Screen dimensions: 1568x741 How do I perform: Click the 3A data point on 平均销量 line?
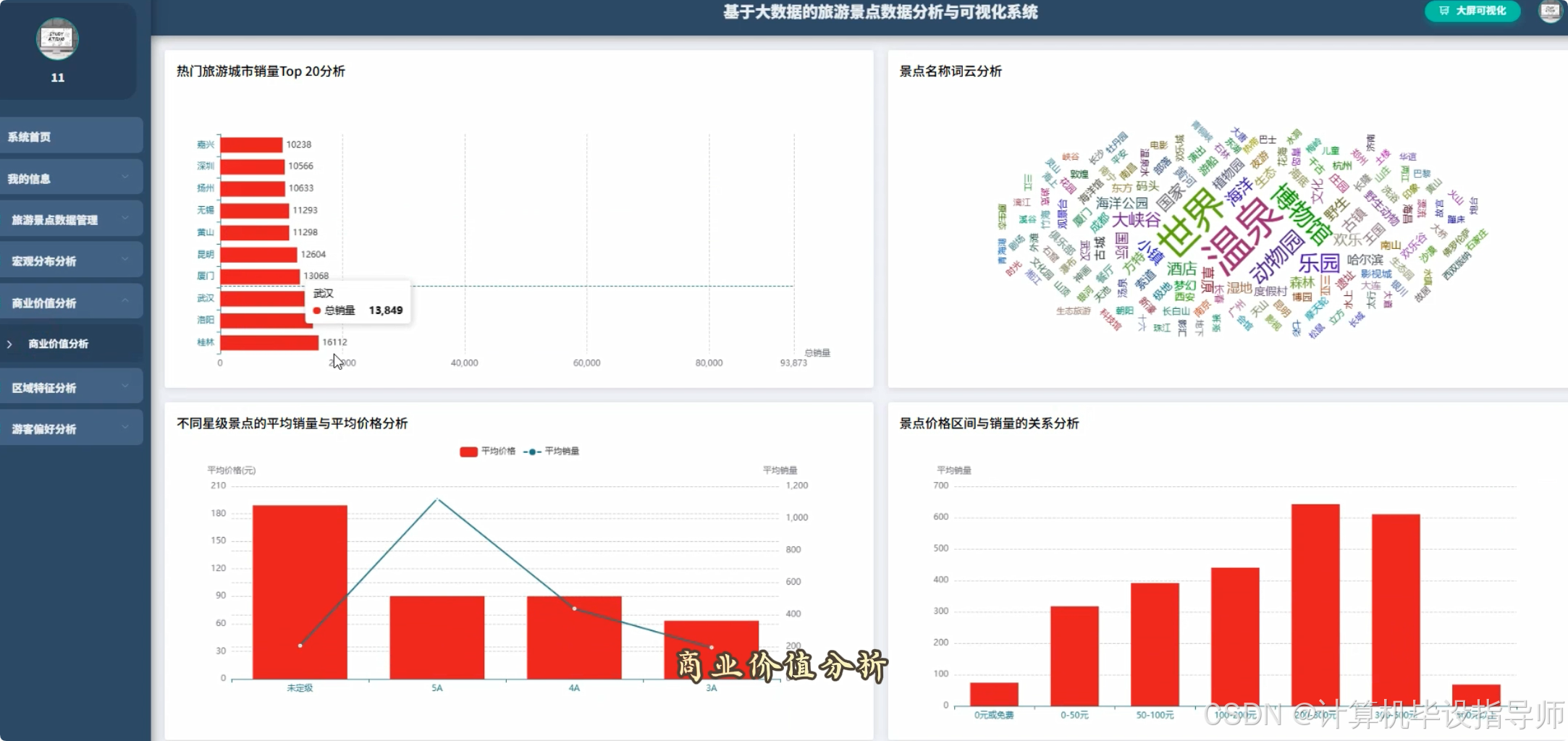point(711,647)
